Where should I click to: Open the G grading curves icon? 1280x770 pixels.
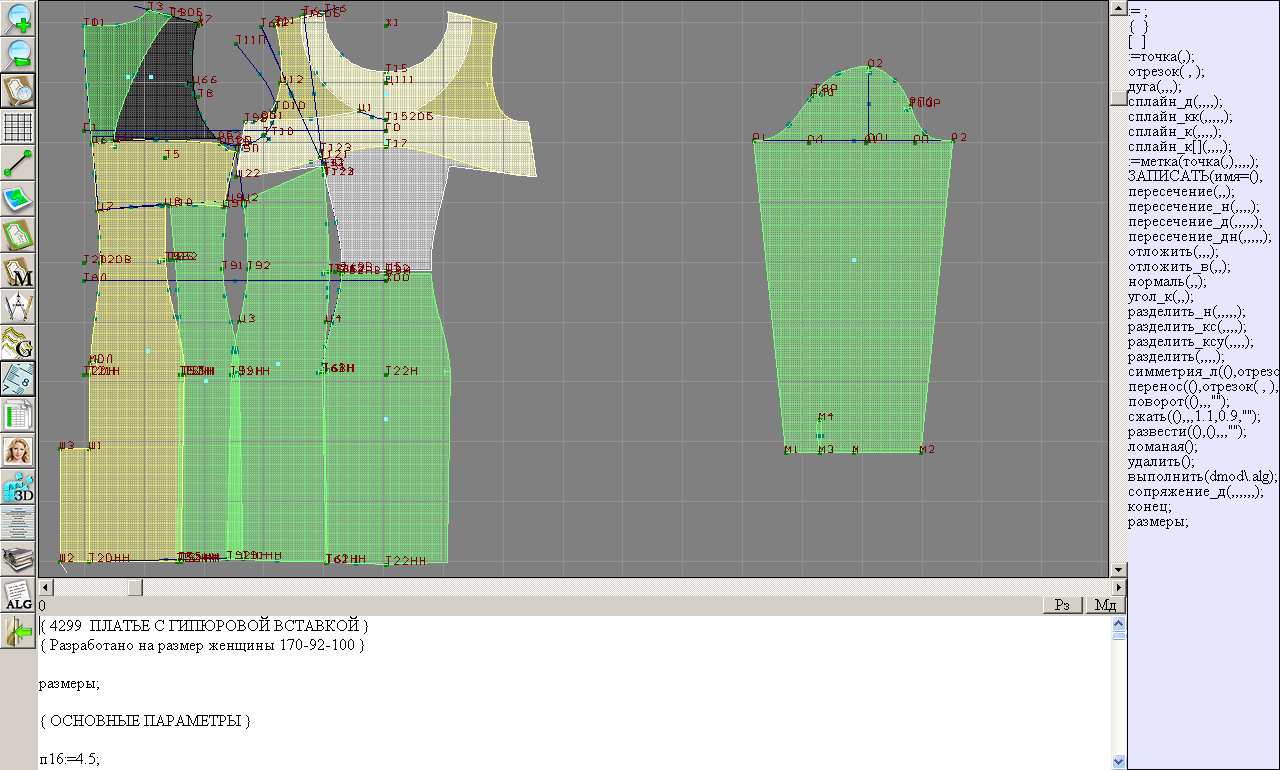tap(18, 342)
